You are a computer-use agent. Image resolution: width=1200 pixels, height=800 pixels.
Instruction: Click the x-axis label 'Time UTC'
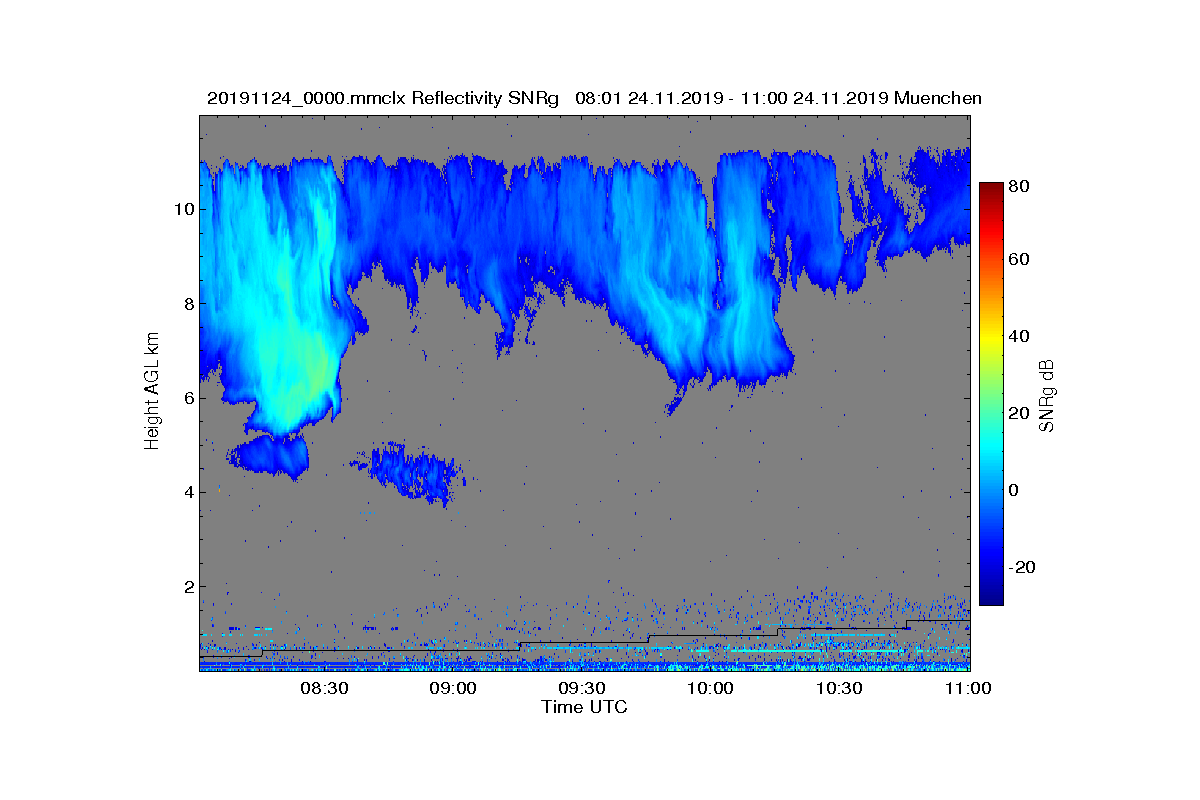[x=584, y=707]
